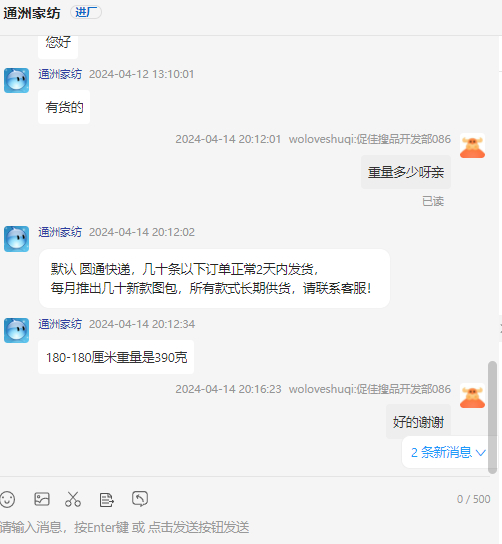Image resolution: width=502 pixels, height=544 pixels.
Task: Click the send image icon
Action: [x=42, y=499]
